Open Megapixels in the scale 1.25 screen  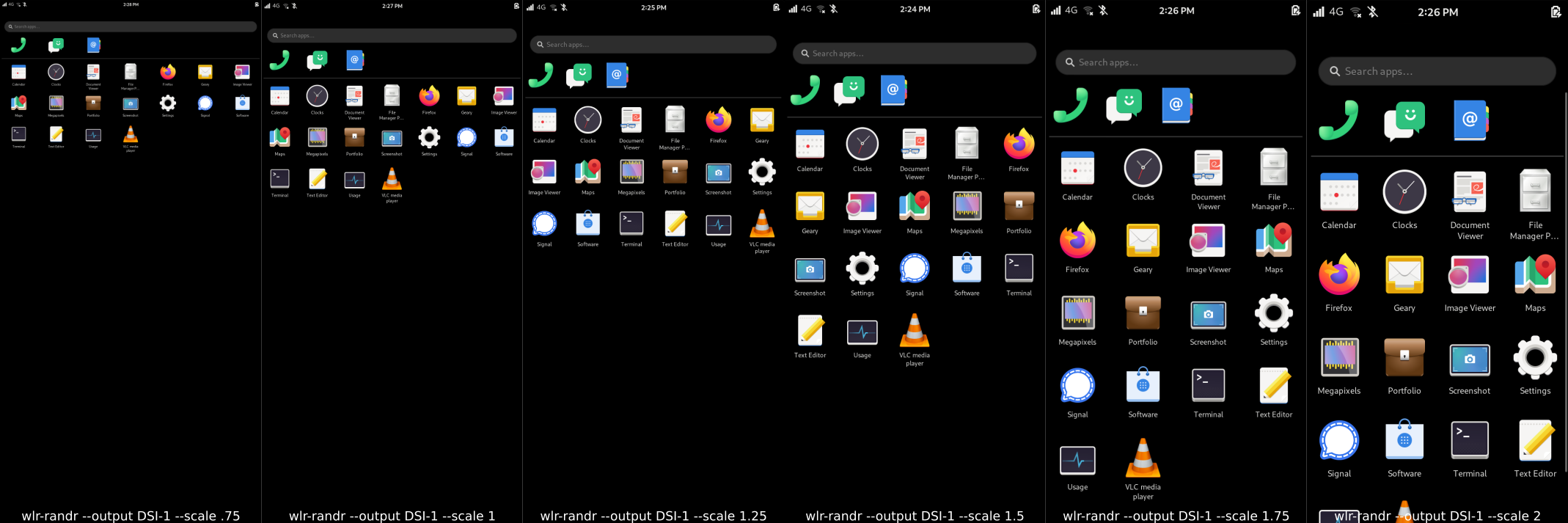pyautogui.click(x=631, y=172)
